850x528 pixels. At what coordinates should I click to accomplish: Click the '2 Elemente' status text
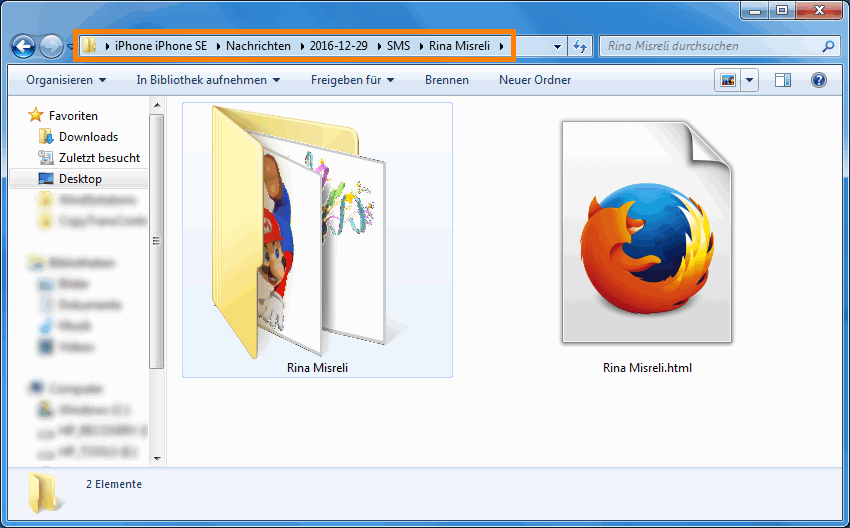[x=114, y=484]
